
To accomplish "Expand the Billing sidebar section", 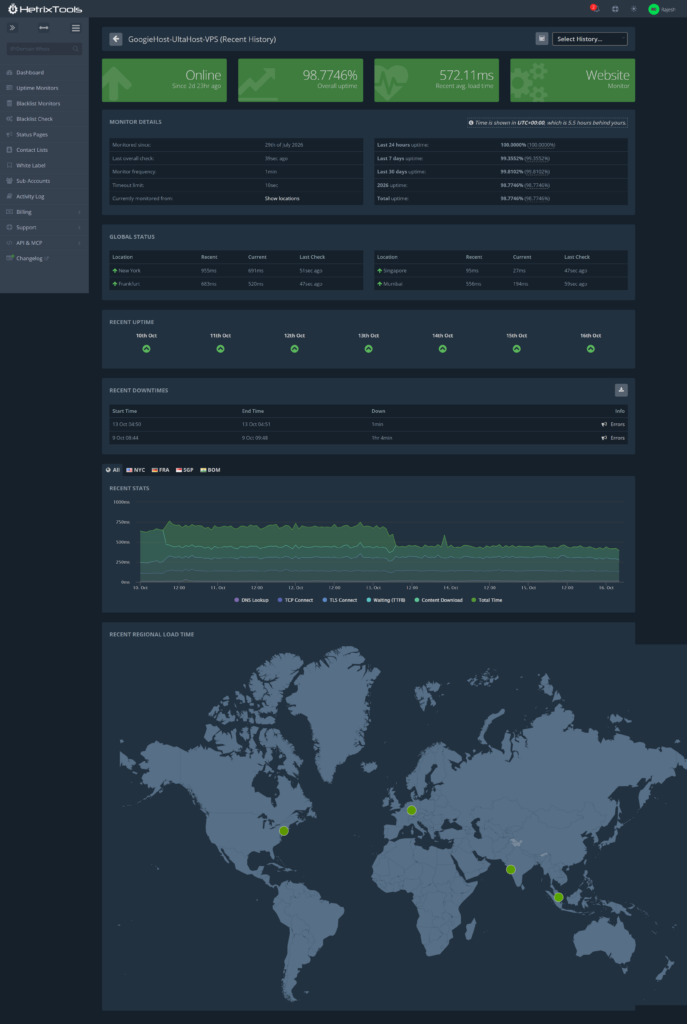I will point(44,212).
